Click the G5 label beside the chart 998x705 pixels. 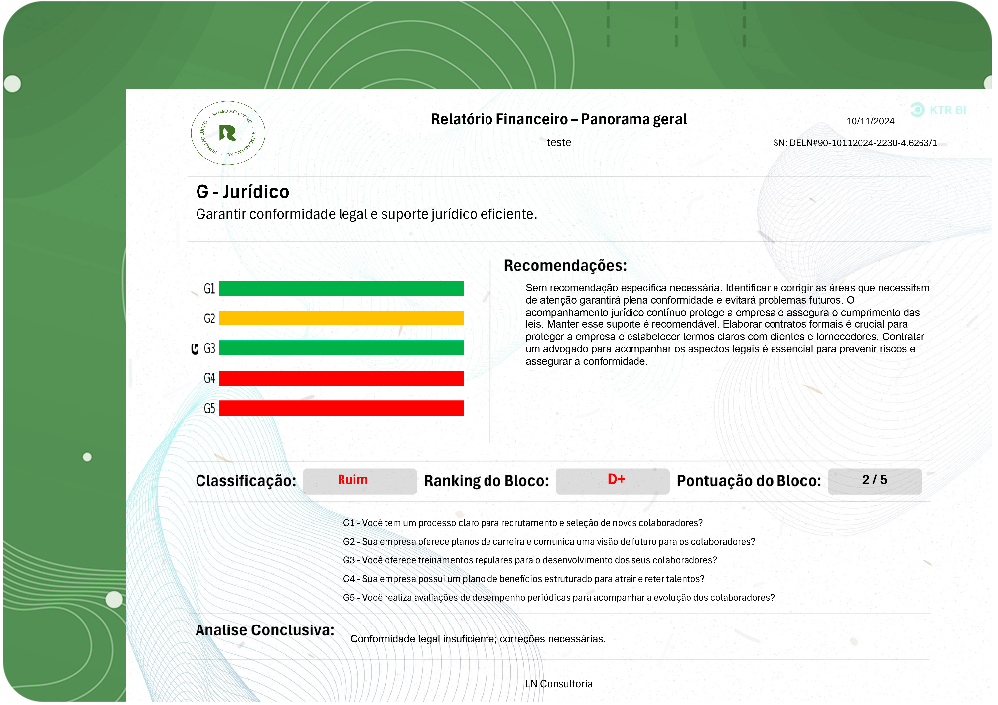pyautogui.click(x=209, y=408)
